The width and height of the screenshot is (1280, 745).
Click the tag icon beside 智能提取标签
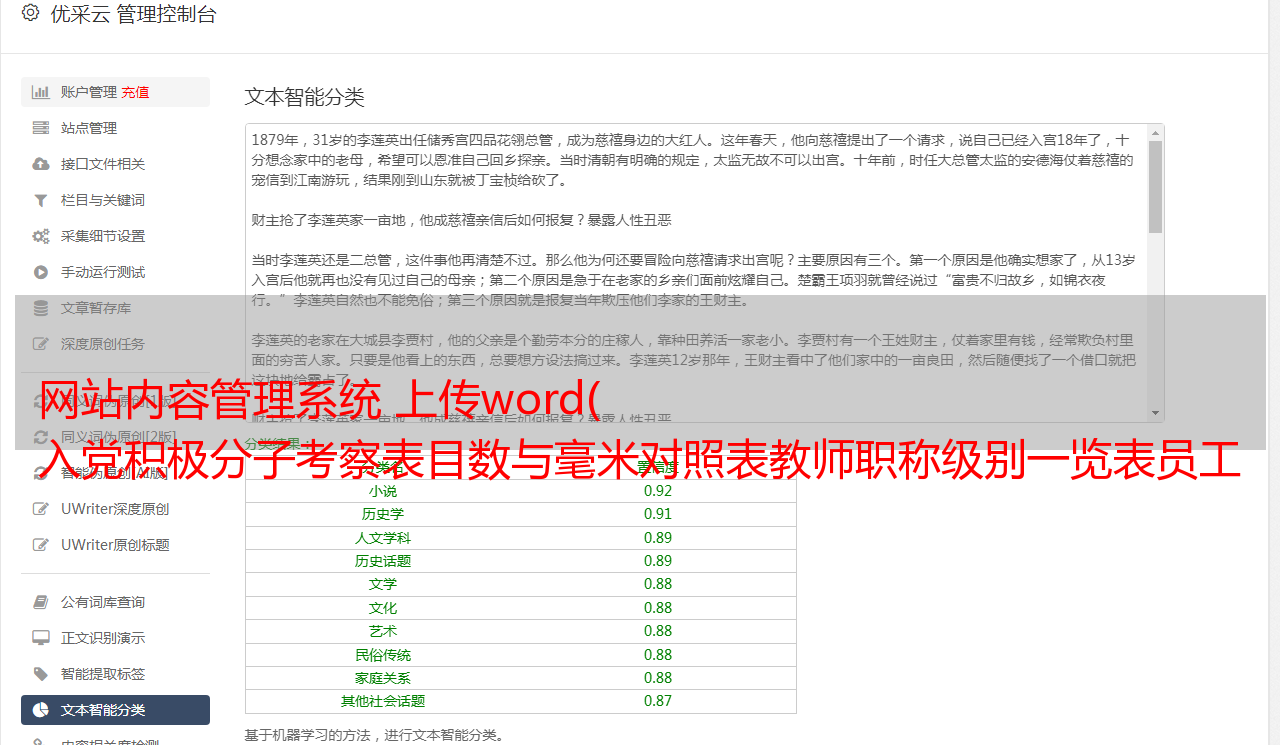(41, 674)
